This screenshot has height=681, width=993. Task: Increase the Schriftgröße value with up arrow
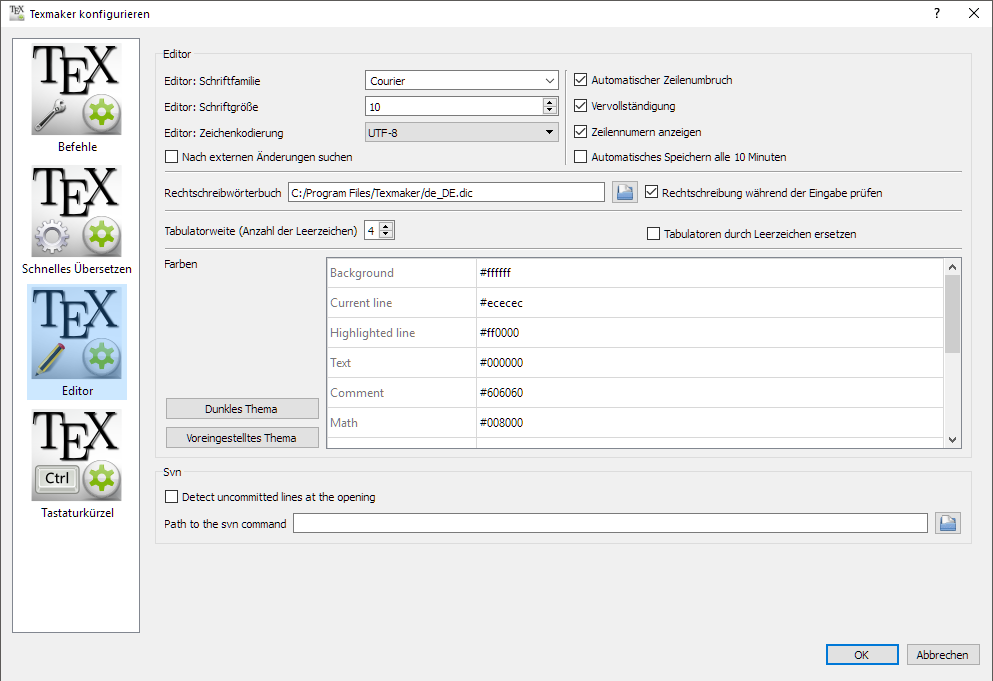pos(549,103)
